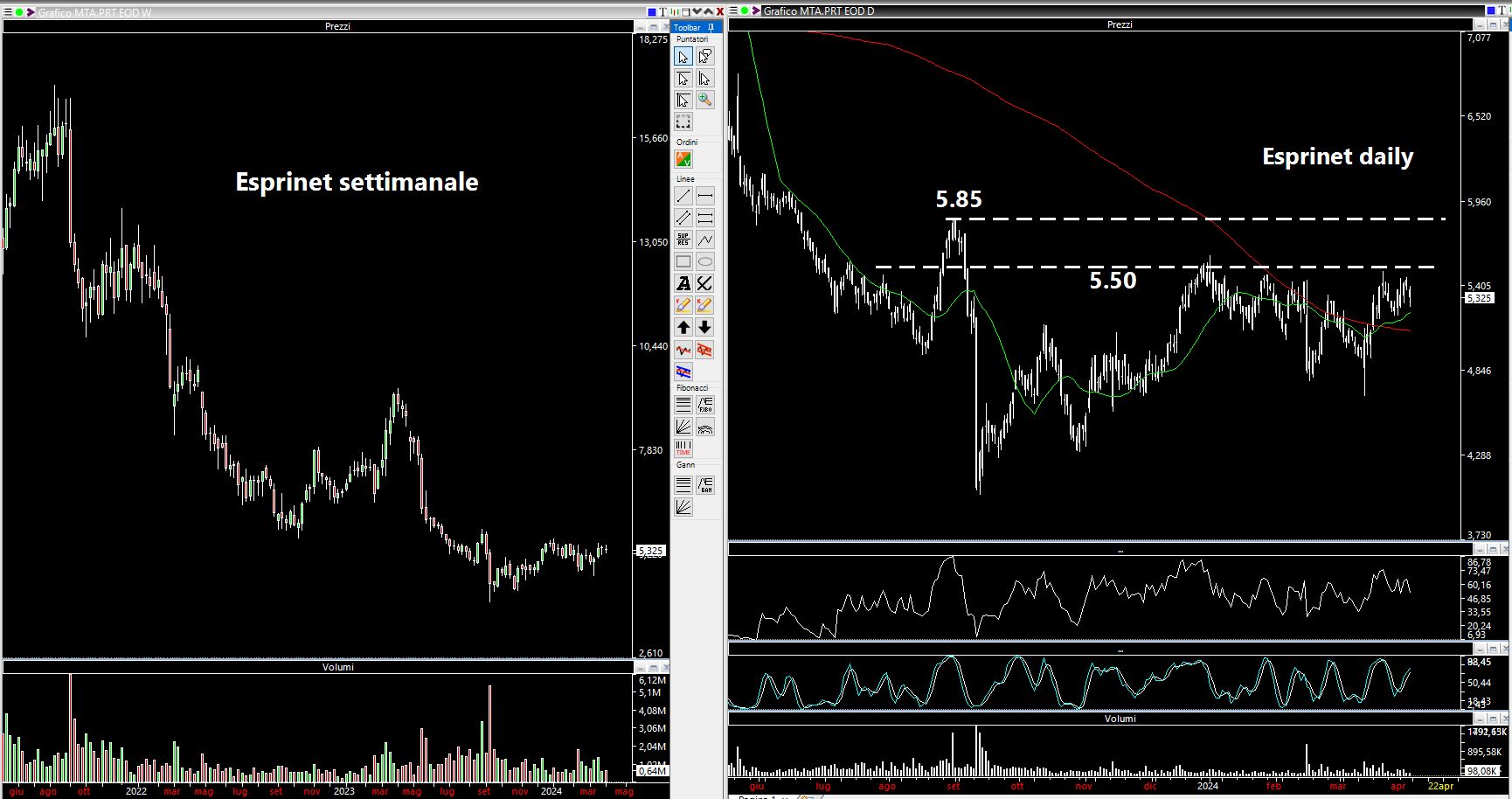The width and height of the screenshot is (1512, 799).
Task: Click the Esprinet daily annotation
Action: point(1337,156)
